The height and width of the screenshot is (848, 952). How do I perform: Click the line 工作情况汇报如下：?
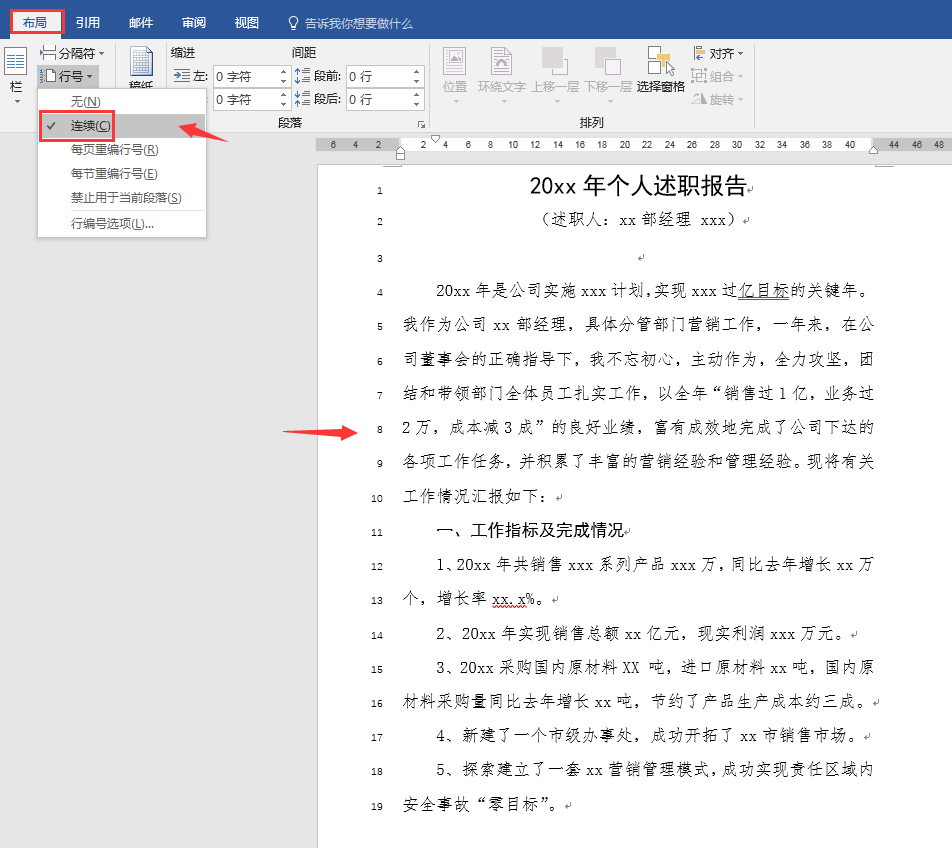point(475,497)
